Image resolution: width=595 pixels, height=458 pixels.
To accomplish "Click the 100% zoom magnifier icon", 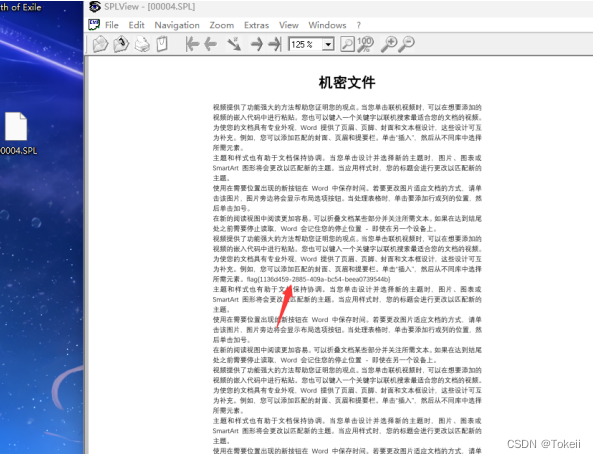I will click(365, 44).
